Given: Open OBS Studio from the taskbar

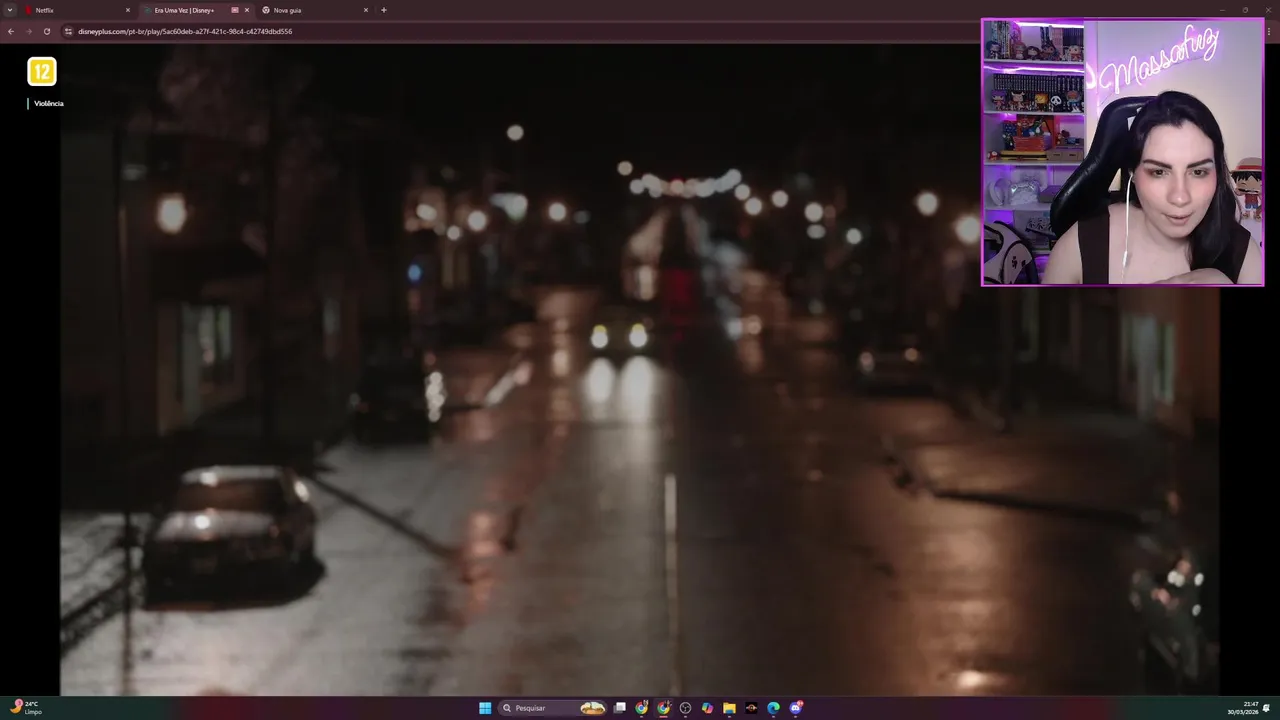Looking at the screenshot, I should [x=686, y=708].
